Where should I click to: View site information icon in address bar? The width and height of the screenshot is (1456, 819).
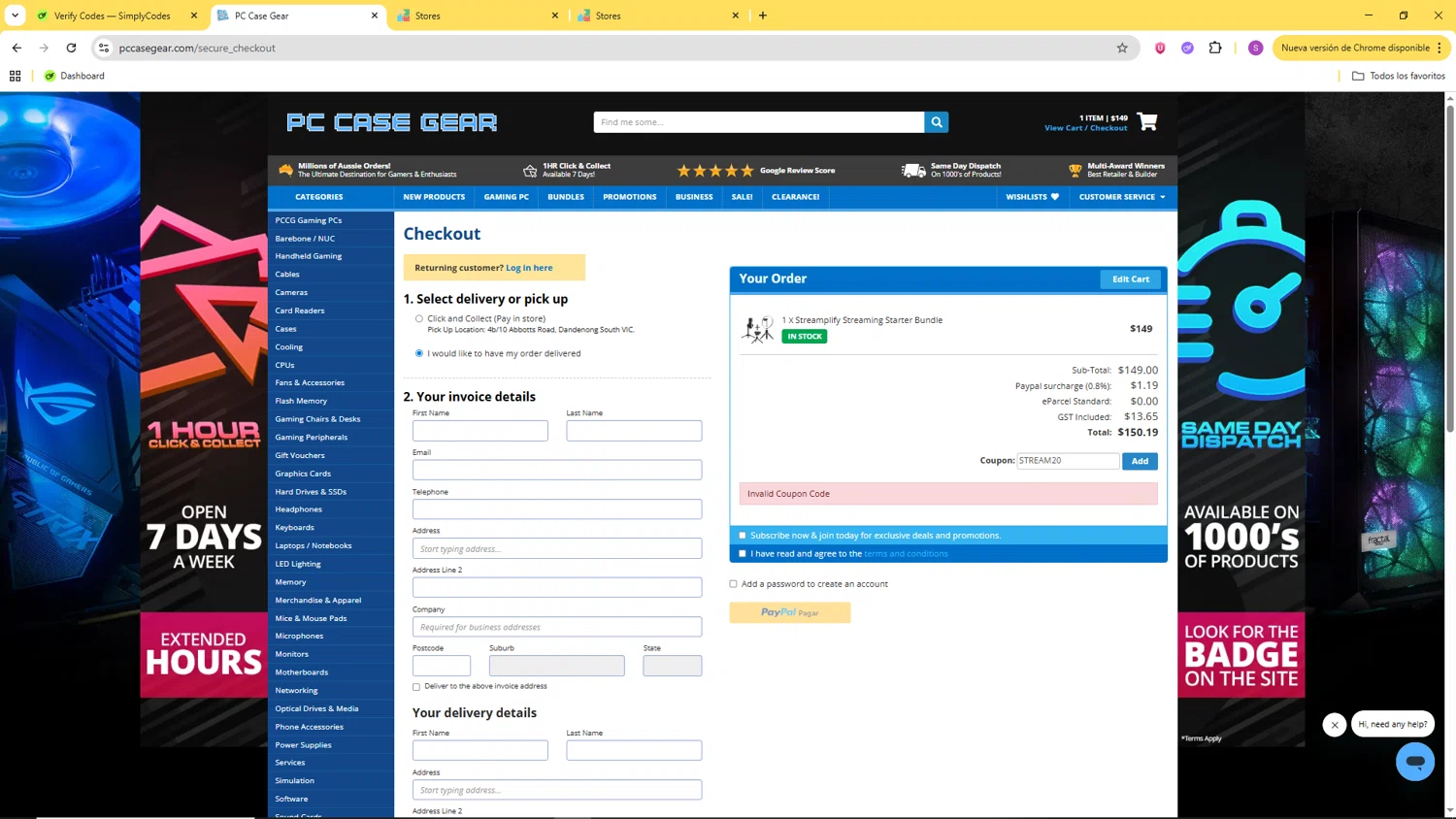point(104,48)
